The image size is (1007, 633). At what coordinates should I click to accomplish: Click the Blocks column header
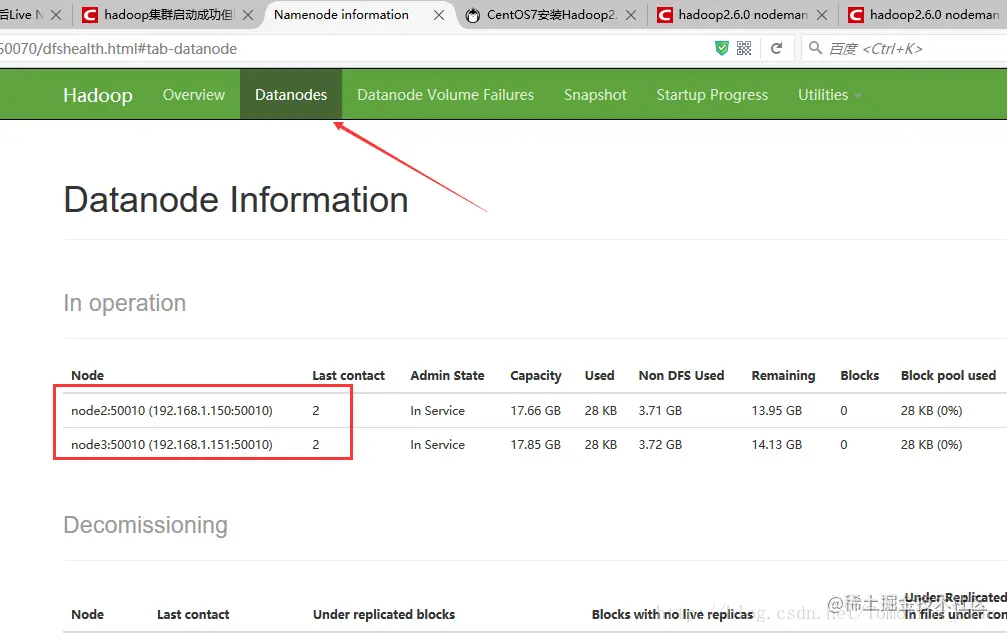tap(859, 376)
